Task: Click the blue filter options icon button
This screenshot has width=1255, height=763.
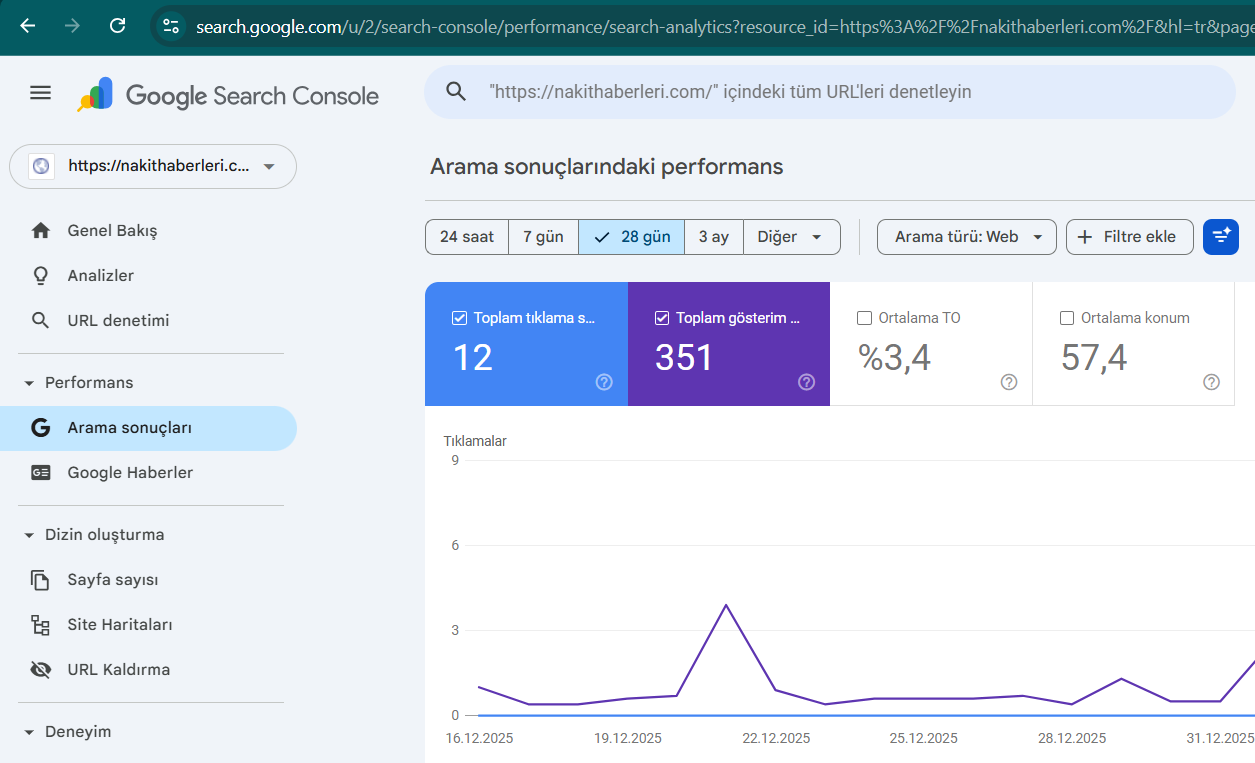Action: (1221, 237)
